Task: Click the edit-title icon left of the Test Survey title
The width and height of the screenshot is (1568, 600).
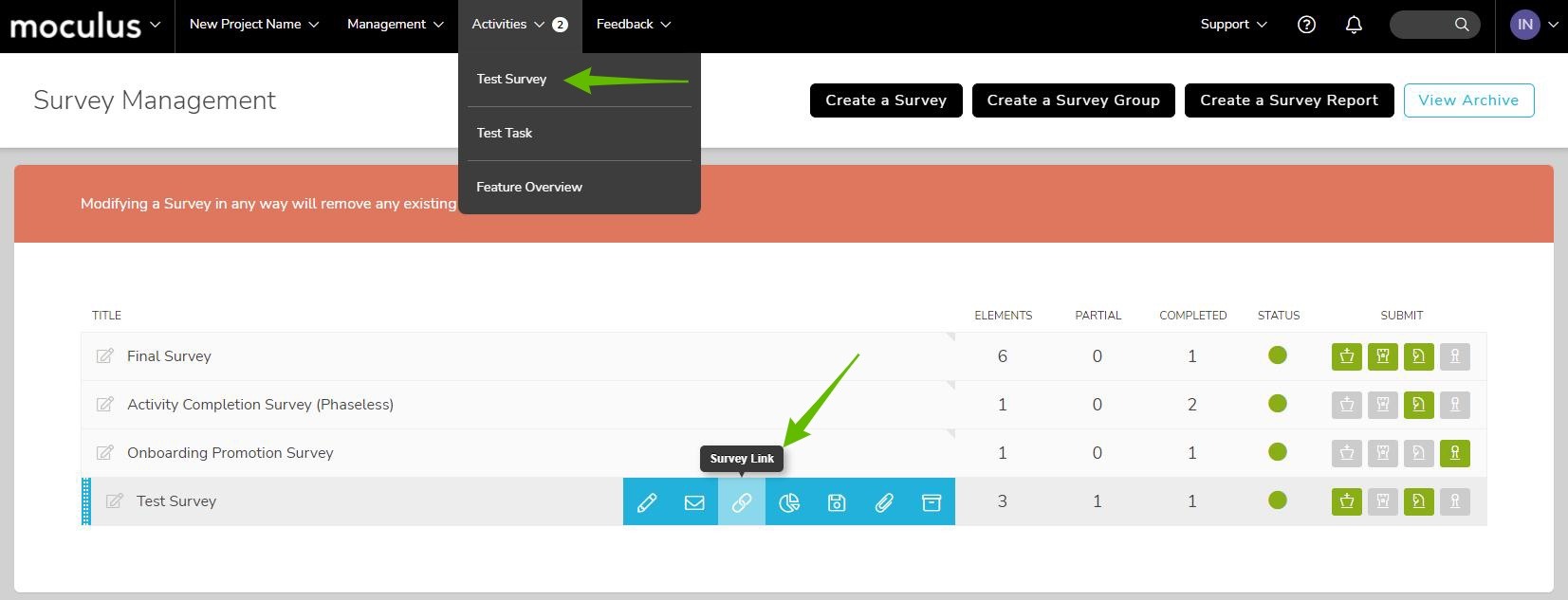Action: point(115,501)
